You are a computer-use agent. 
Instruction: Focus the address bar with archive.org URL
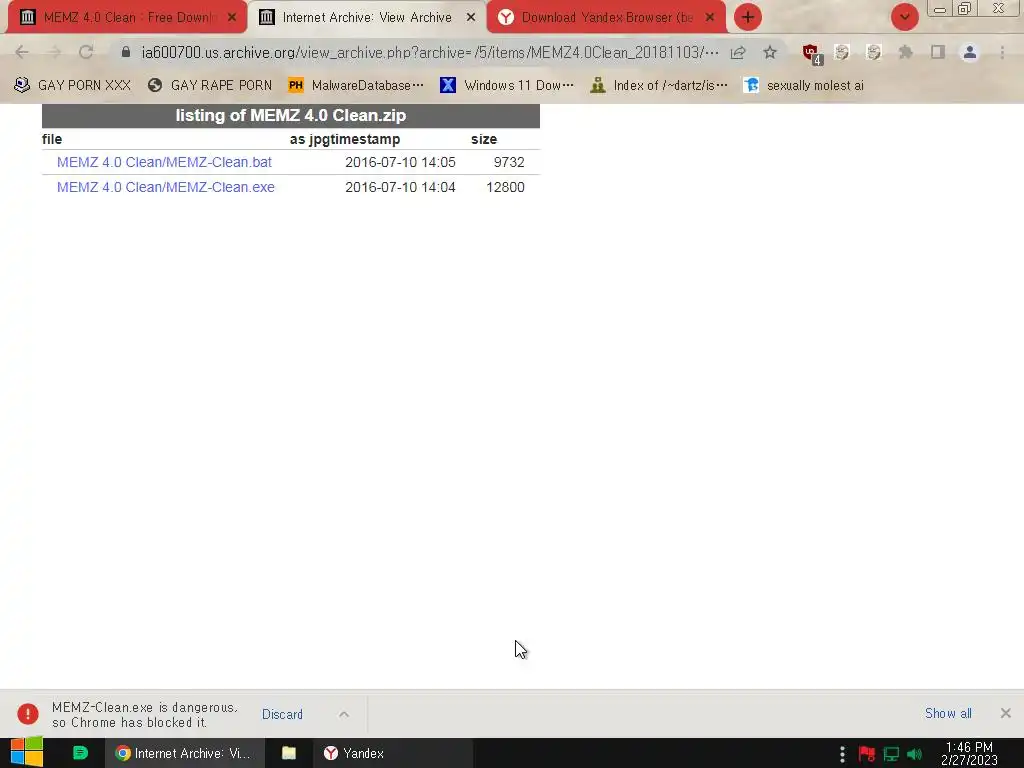coord(430,52)
